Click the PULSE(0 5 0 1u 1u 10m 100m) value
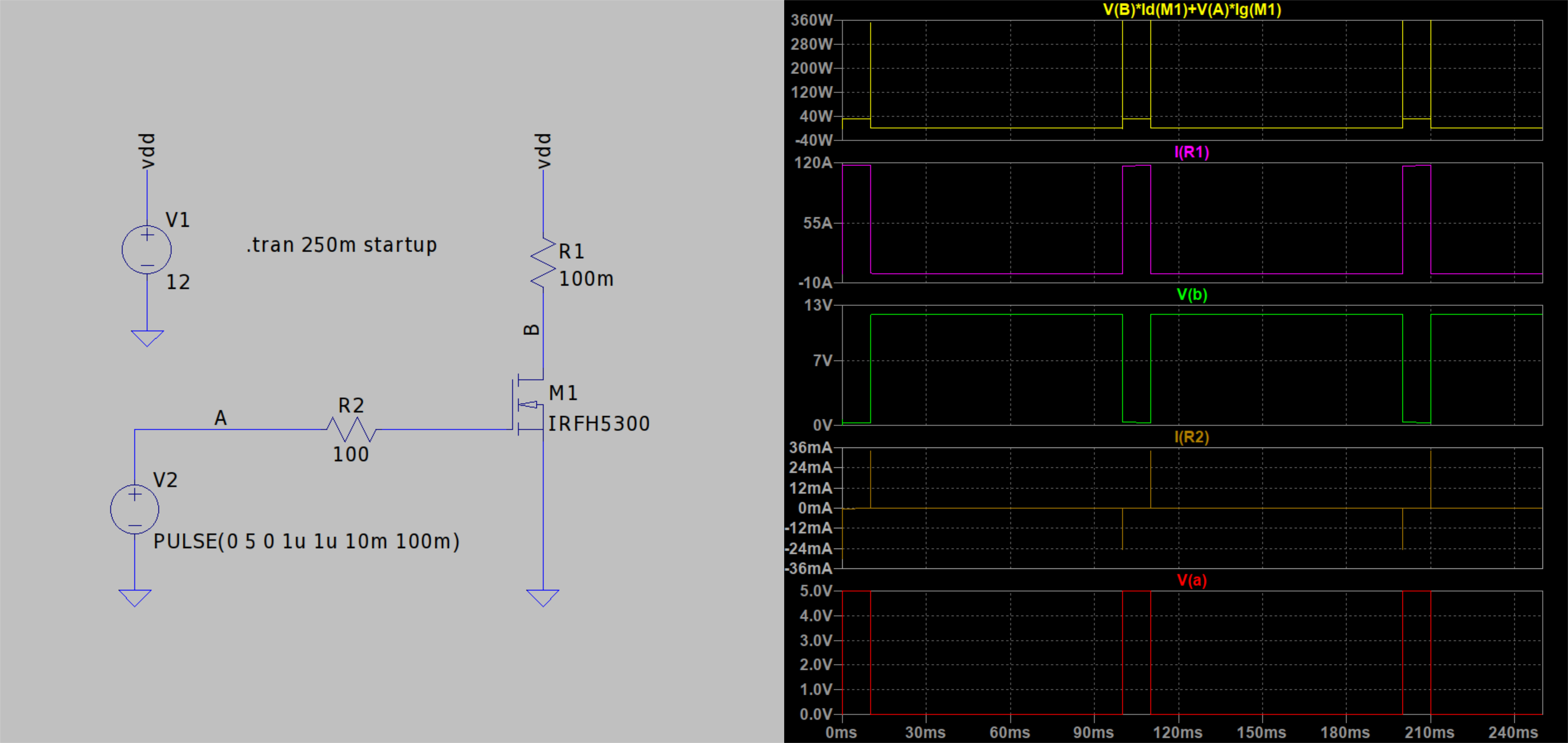 tap(306, 541)
